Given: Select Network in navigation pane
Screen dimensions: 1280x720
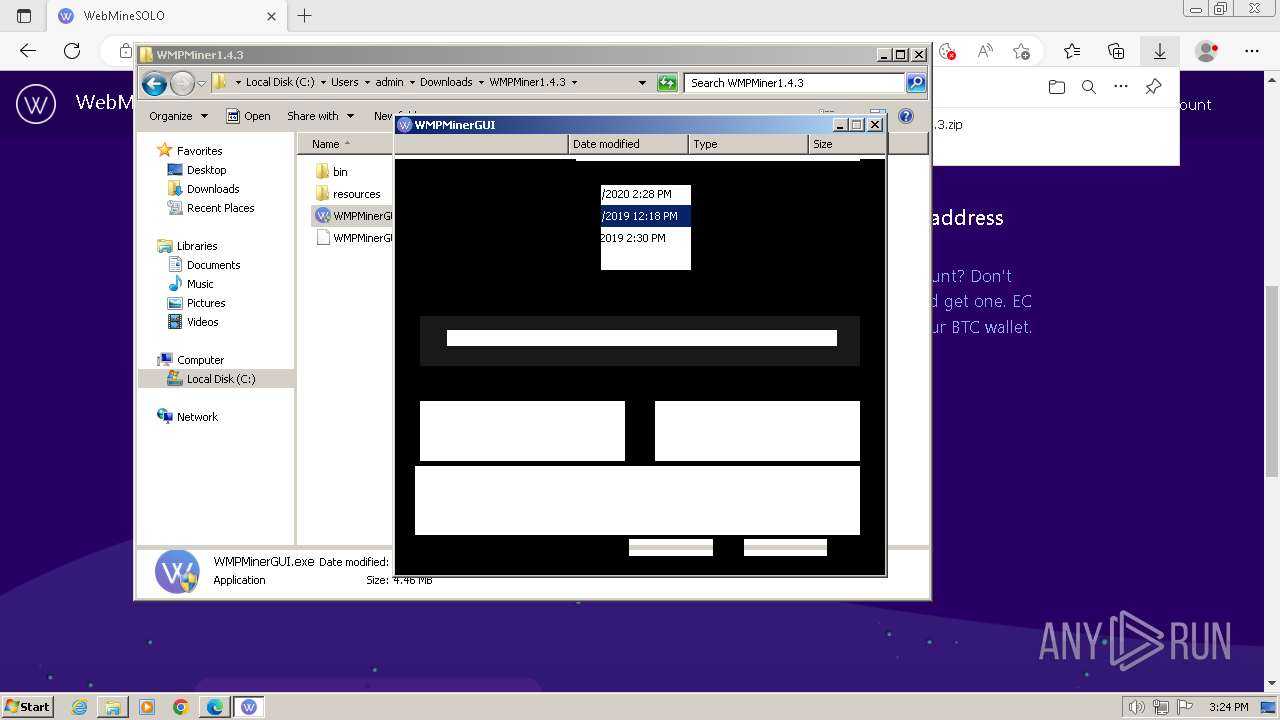Looking at the screenshot, I should [197, 417].
